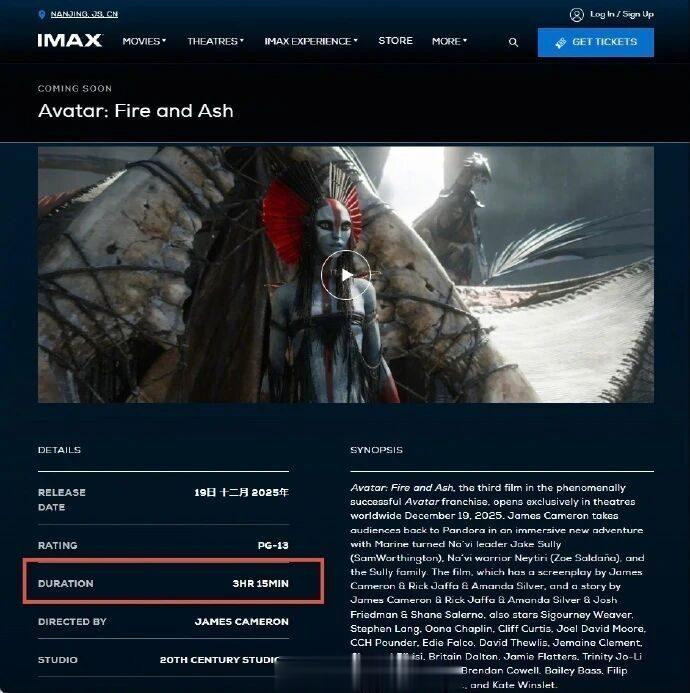
Task: Expand the Movies dropdown menu
Action: click(144, 41)
